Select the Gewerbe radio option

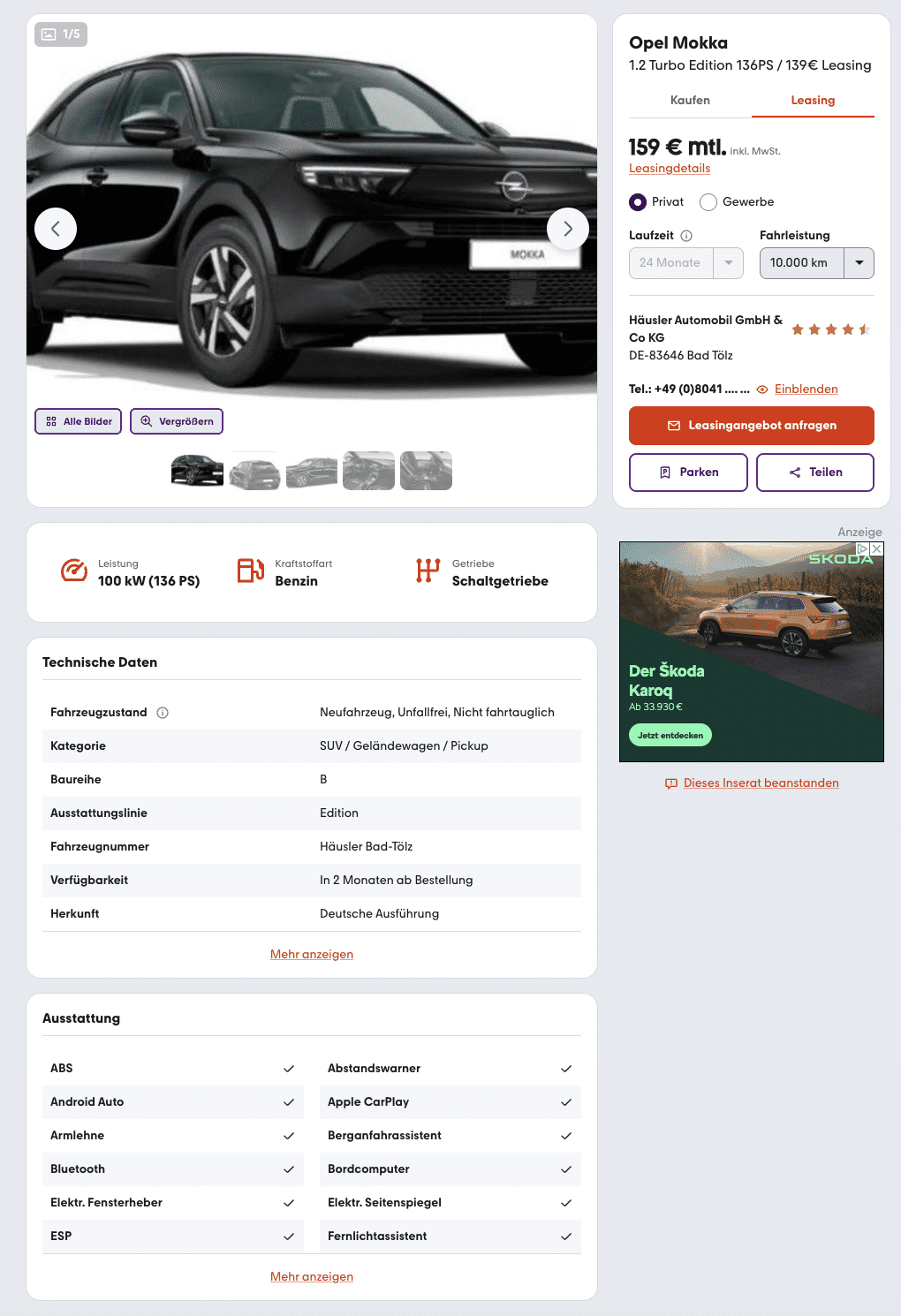coord(708,202)
